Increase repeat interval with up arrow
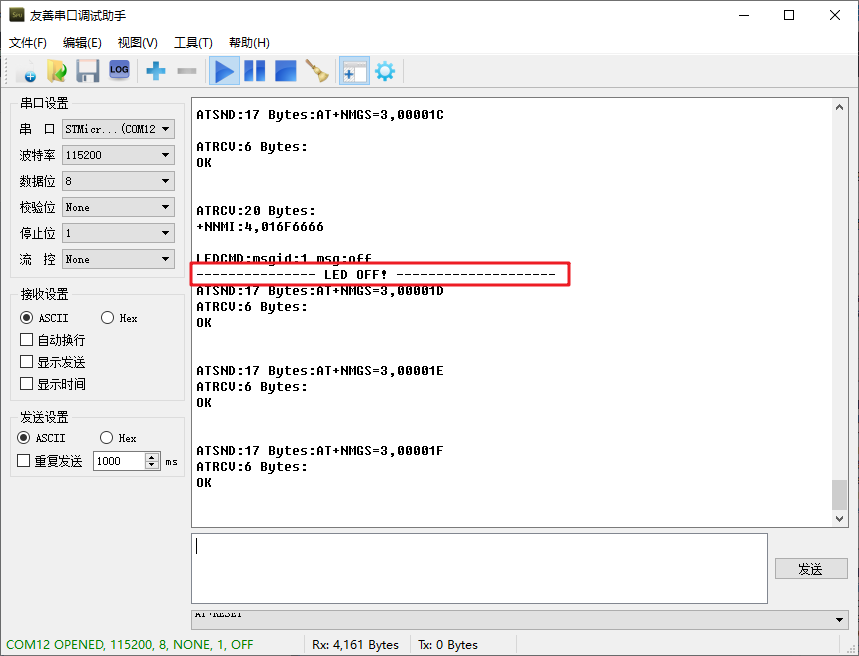 coord(152,457)
